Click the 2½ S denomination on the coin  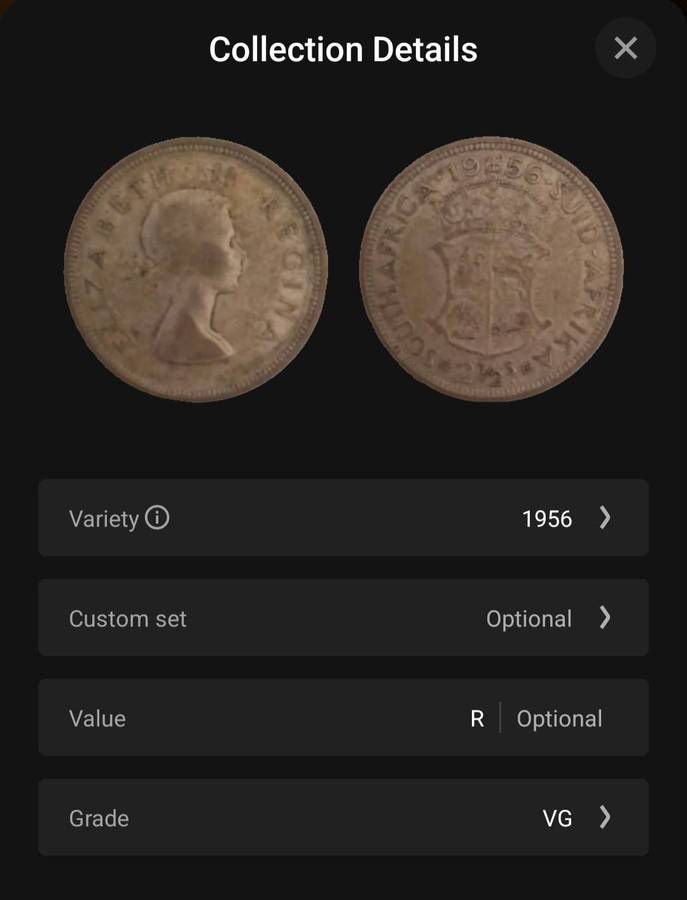[491, 370]
